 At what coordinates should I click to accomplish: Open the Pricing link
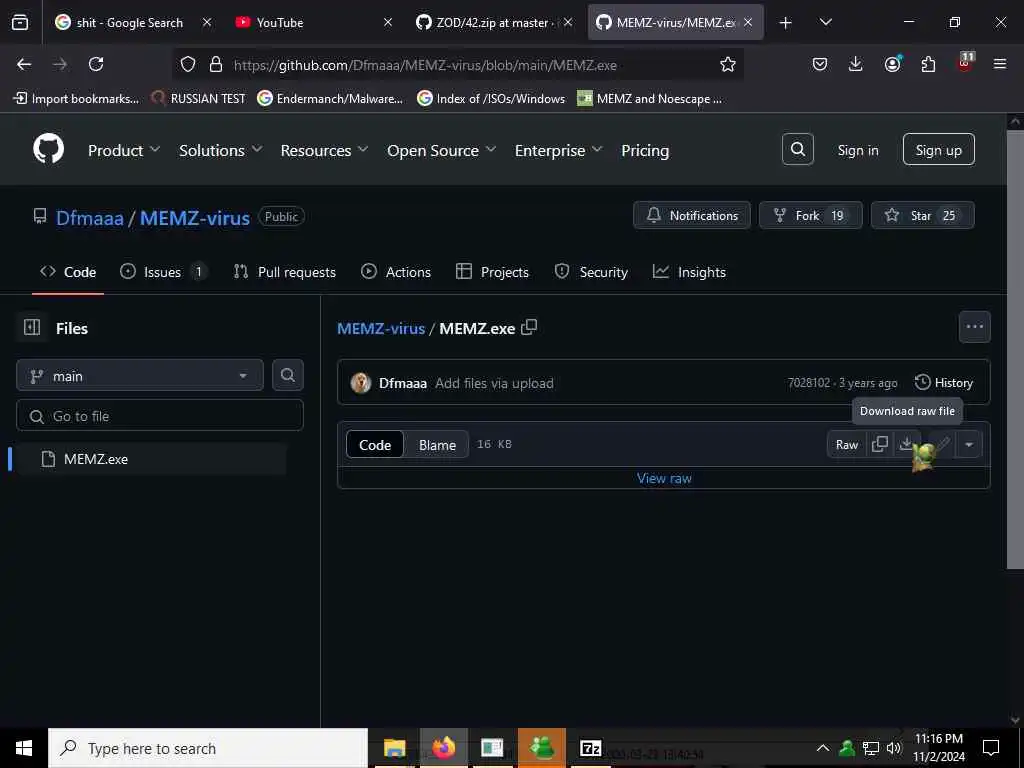(645, 150)
